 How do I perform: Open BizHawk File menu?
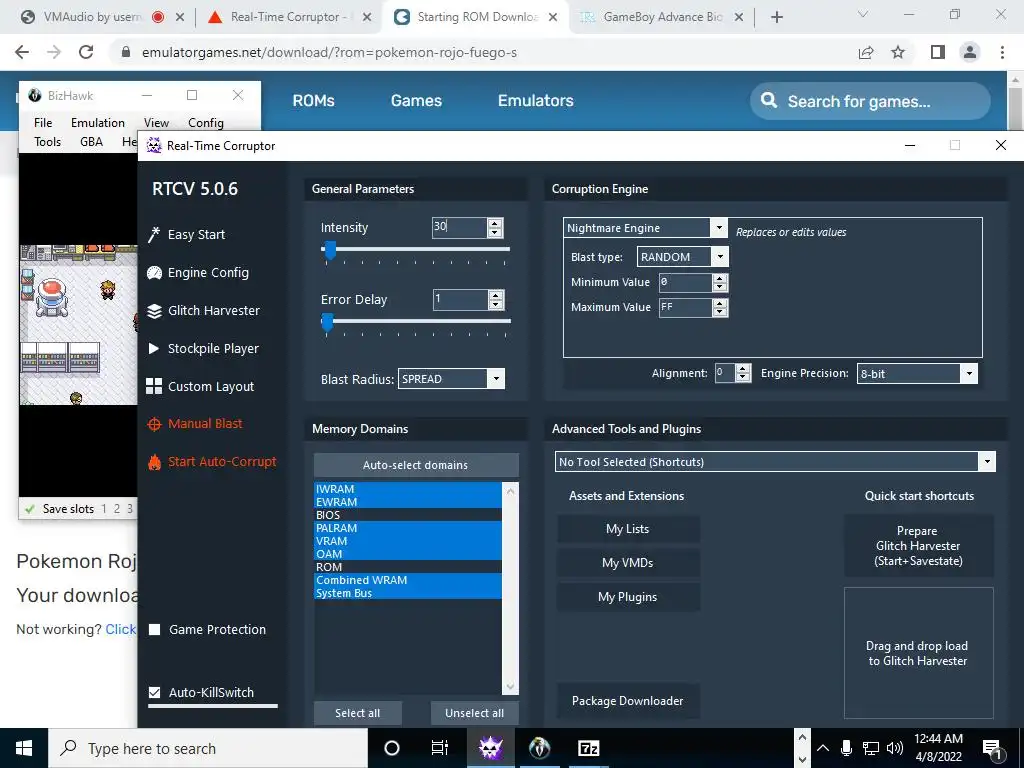point(43,123)
